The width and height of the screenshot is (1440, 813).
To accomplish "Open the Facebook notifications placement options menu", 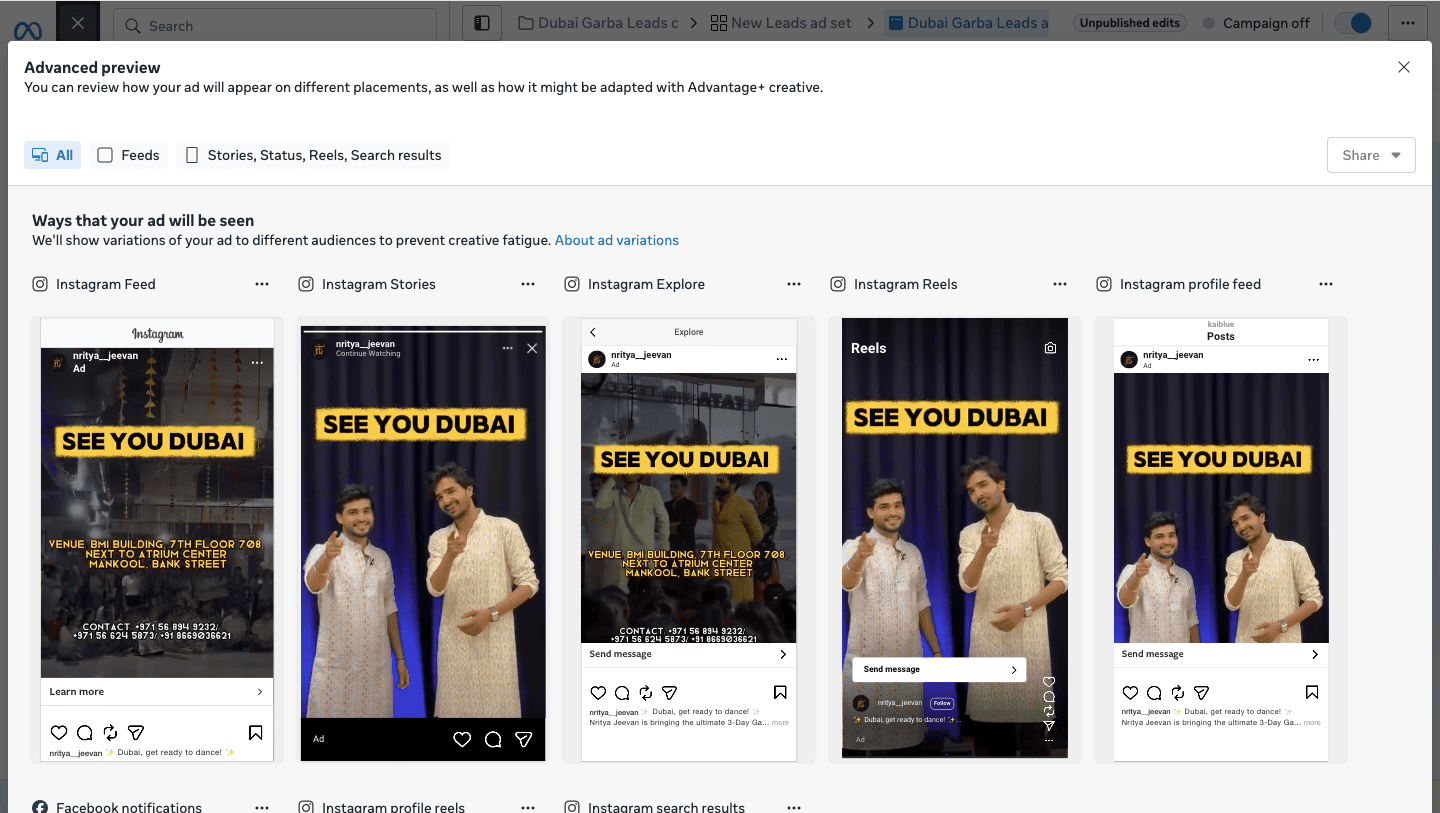I will coord(262,807).
